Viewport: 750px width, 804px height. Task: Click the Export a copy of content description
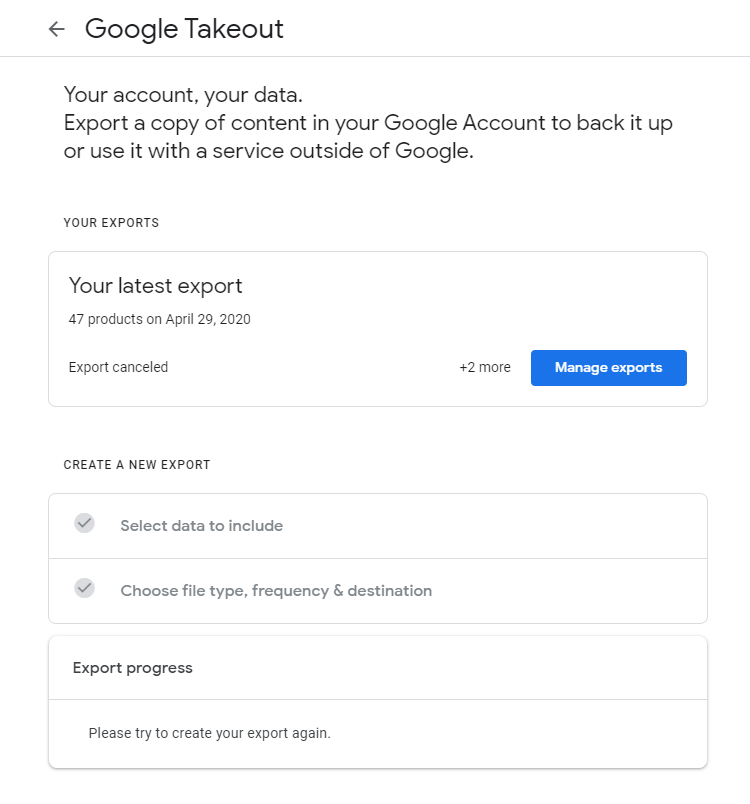(x=368, y=124)
